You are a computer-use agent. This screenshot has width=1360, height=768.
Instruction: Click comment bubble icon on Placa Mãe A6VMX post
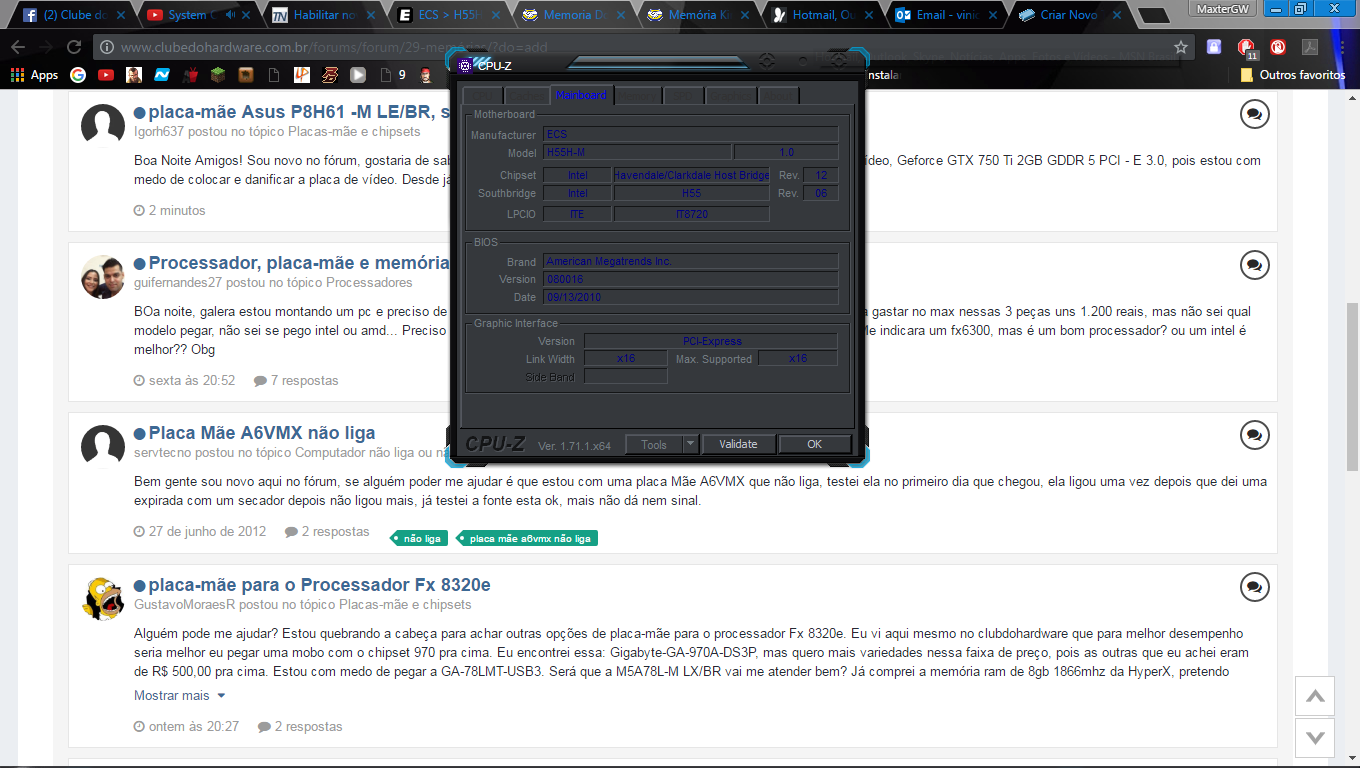(x=1254, y=435)
